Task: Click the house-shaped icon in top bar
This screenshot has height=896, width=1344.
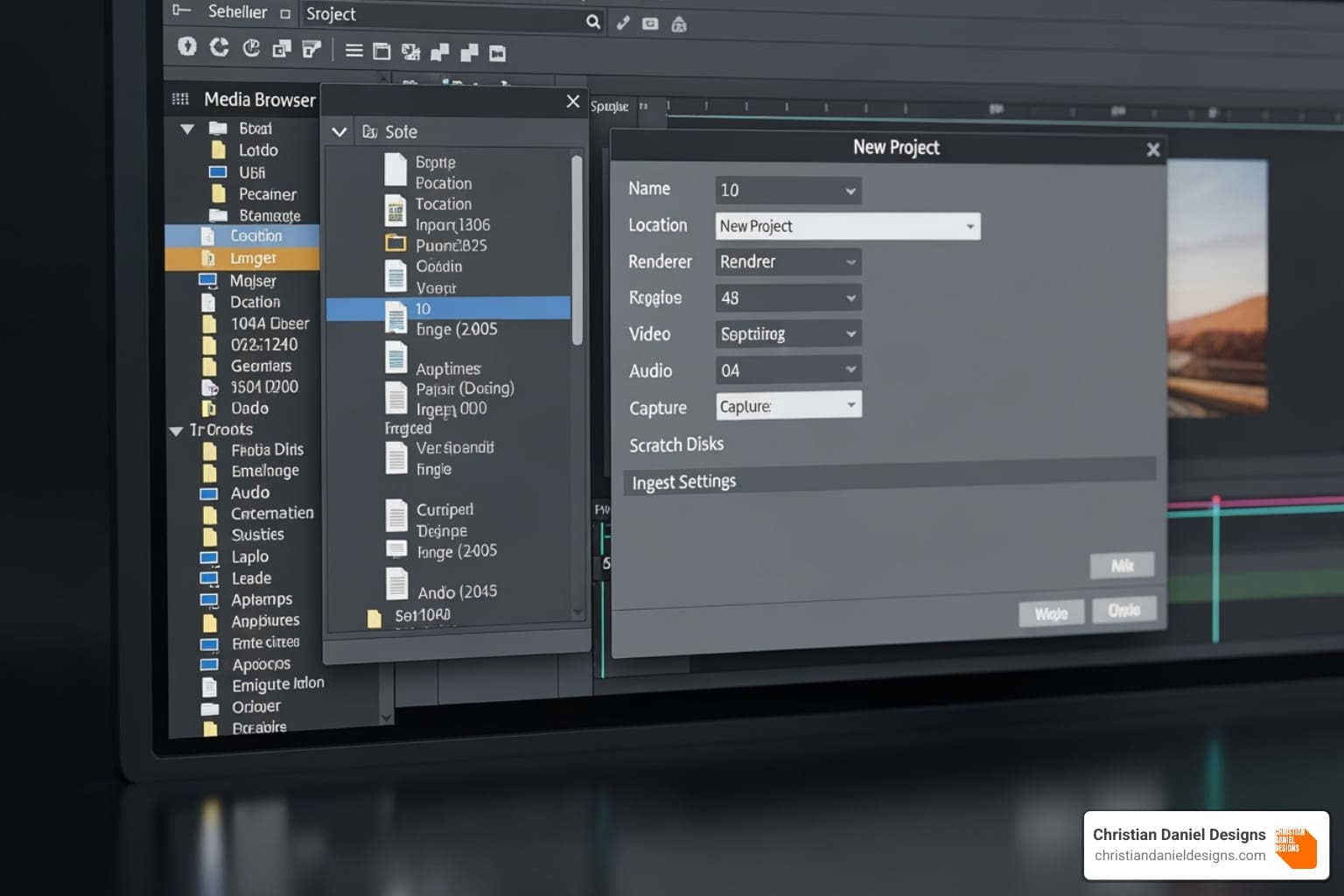Action: 679,24
